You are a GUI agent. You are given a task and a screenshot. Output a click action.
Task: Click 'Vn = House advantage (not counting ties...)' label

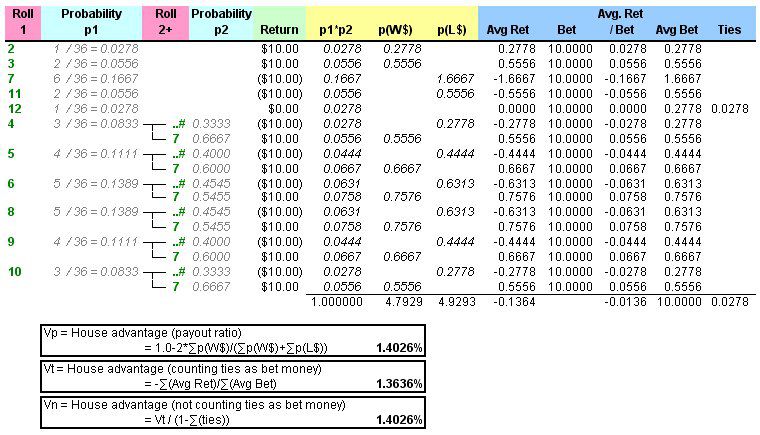194,404
